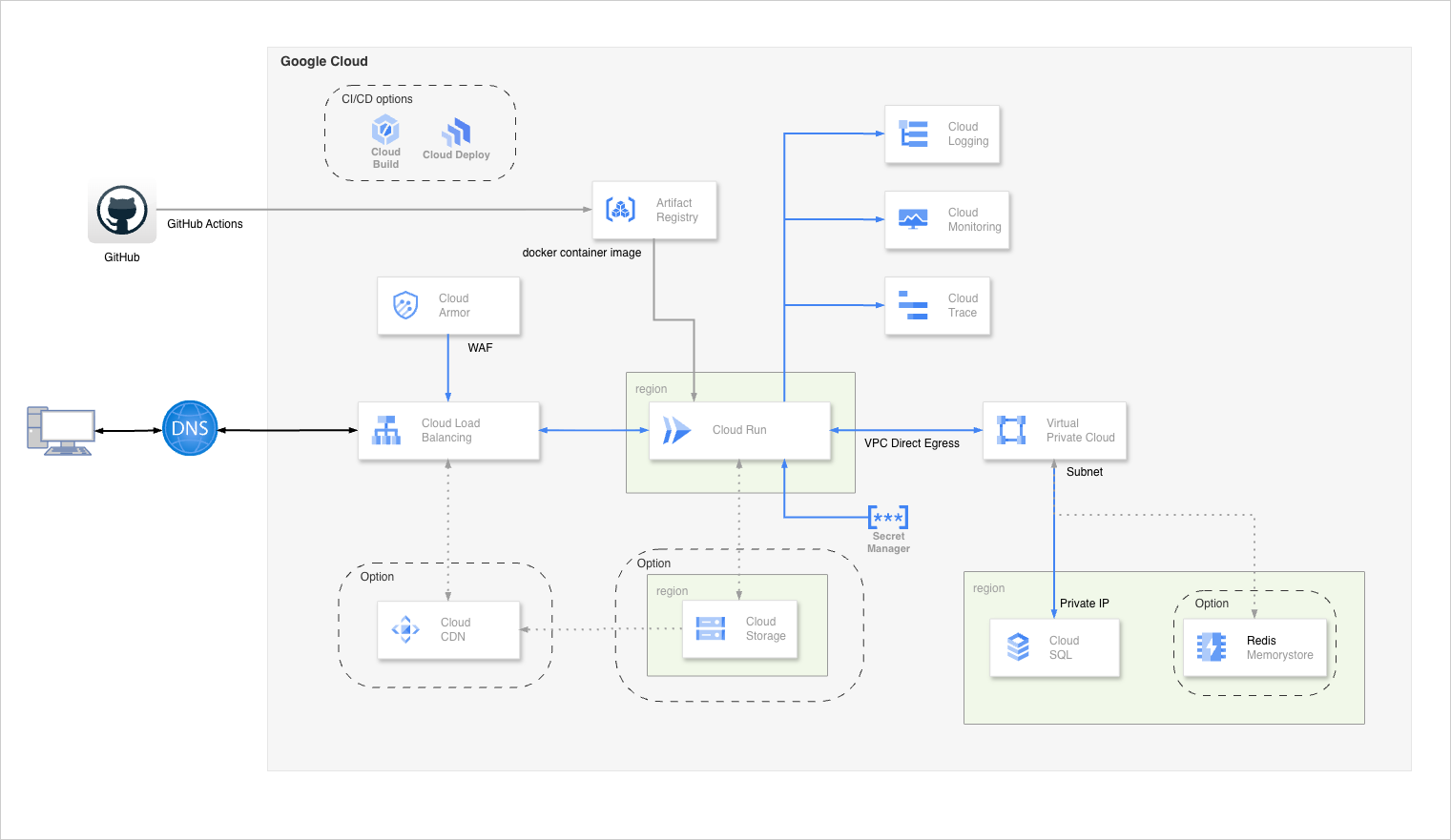Click the desktop computer client icon
Screen dimensions: 1451x840
[x=61, y=431]
